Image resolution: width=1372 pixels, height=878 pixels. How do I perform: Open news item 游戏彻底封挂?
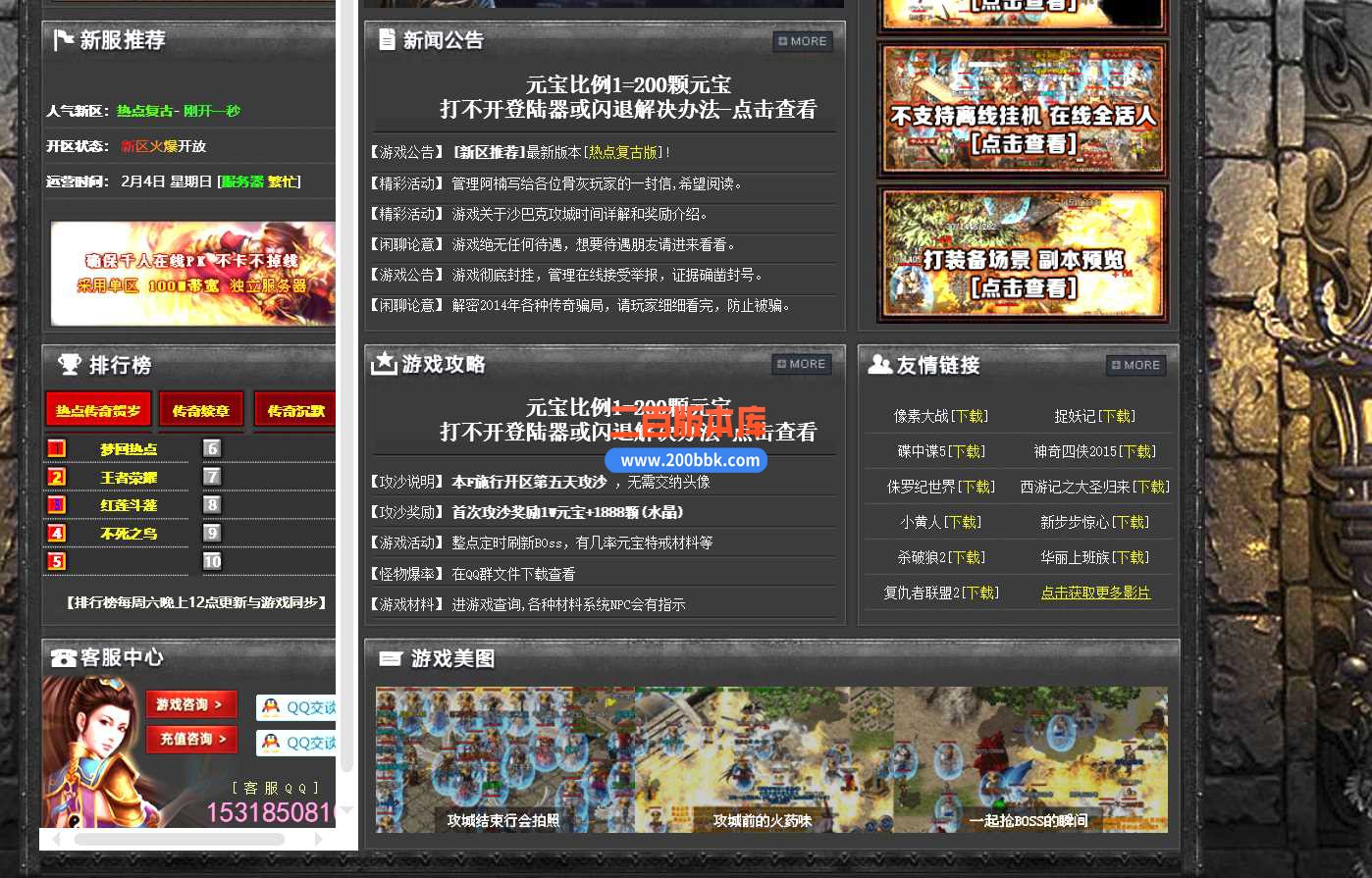[607, 275]
